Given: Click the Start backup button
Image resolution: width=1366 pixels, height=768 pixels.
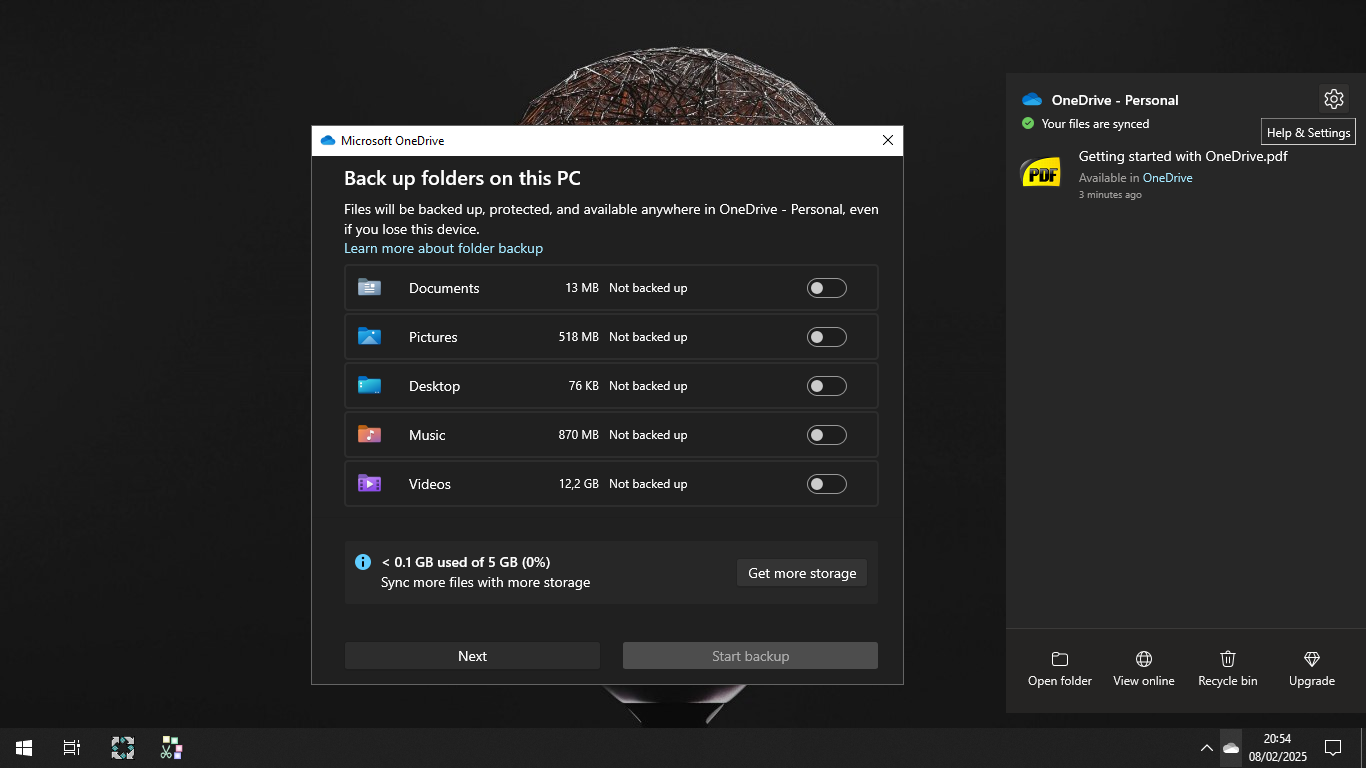Looking at the screenshot, I should [750, 656].
